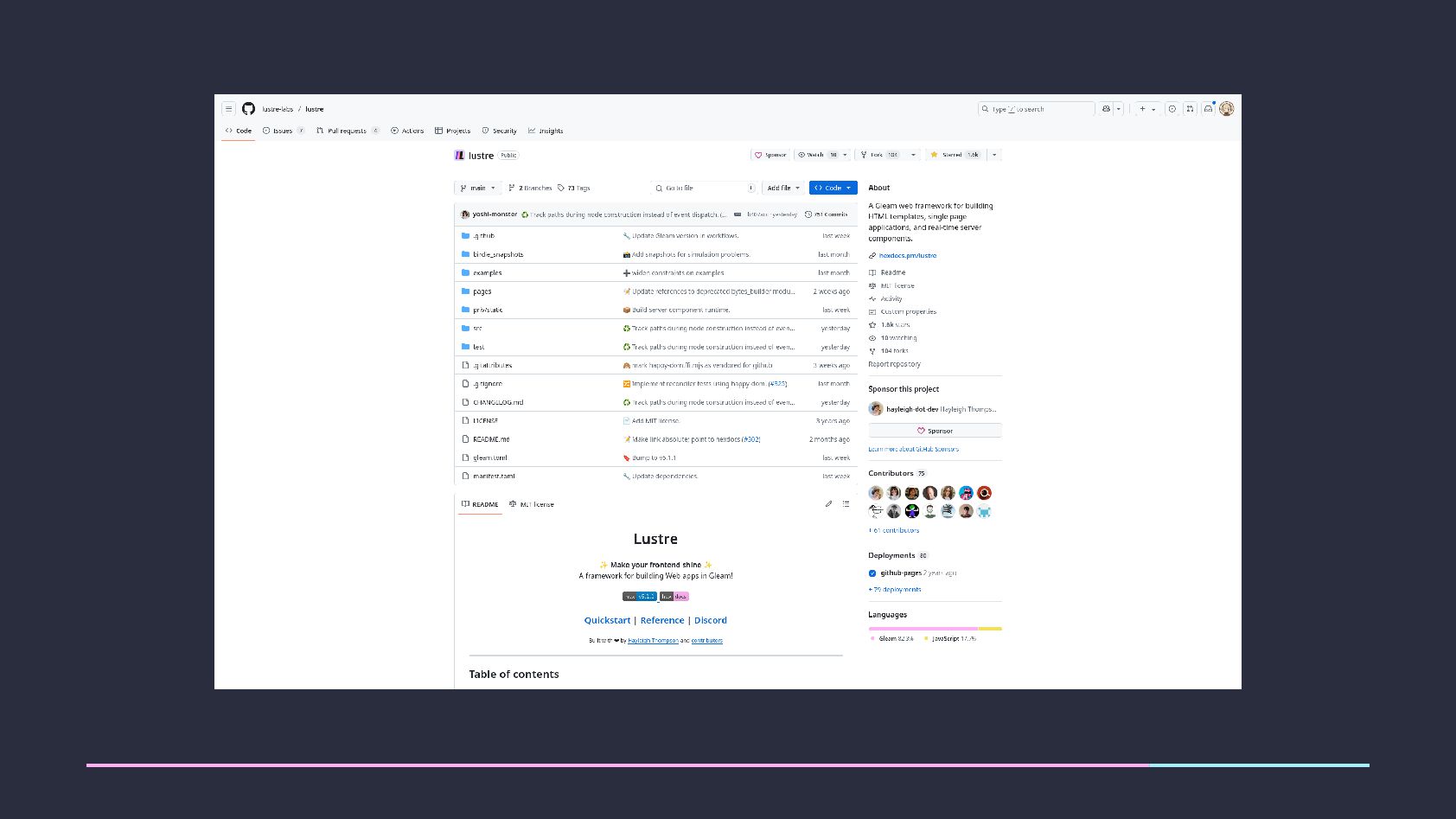Click the first contributor avatar
1456x819 pixels.
[876, 493]
